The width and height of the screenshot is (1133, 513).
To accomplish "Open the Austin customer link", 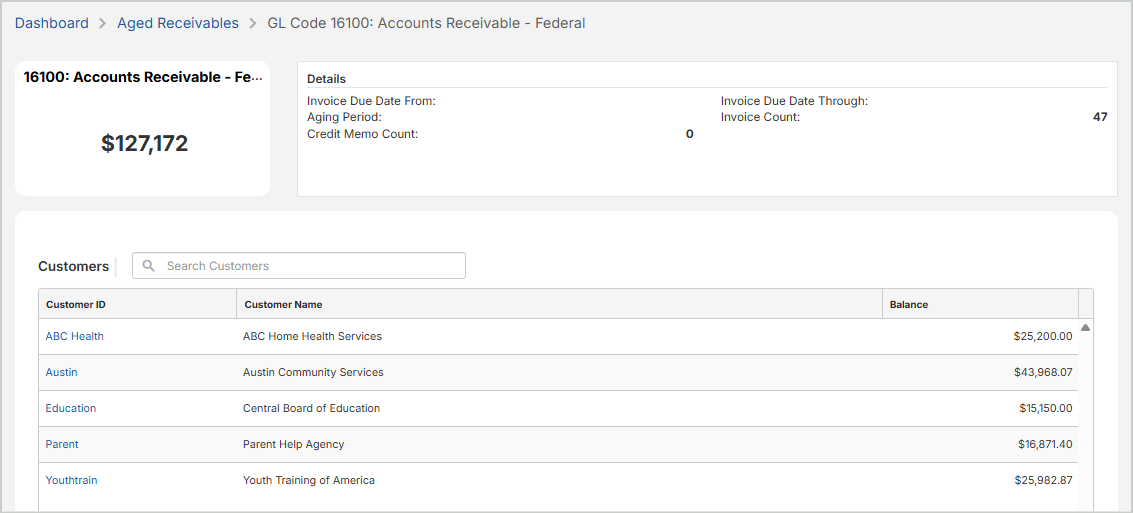I will click(61, 372).
